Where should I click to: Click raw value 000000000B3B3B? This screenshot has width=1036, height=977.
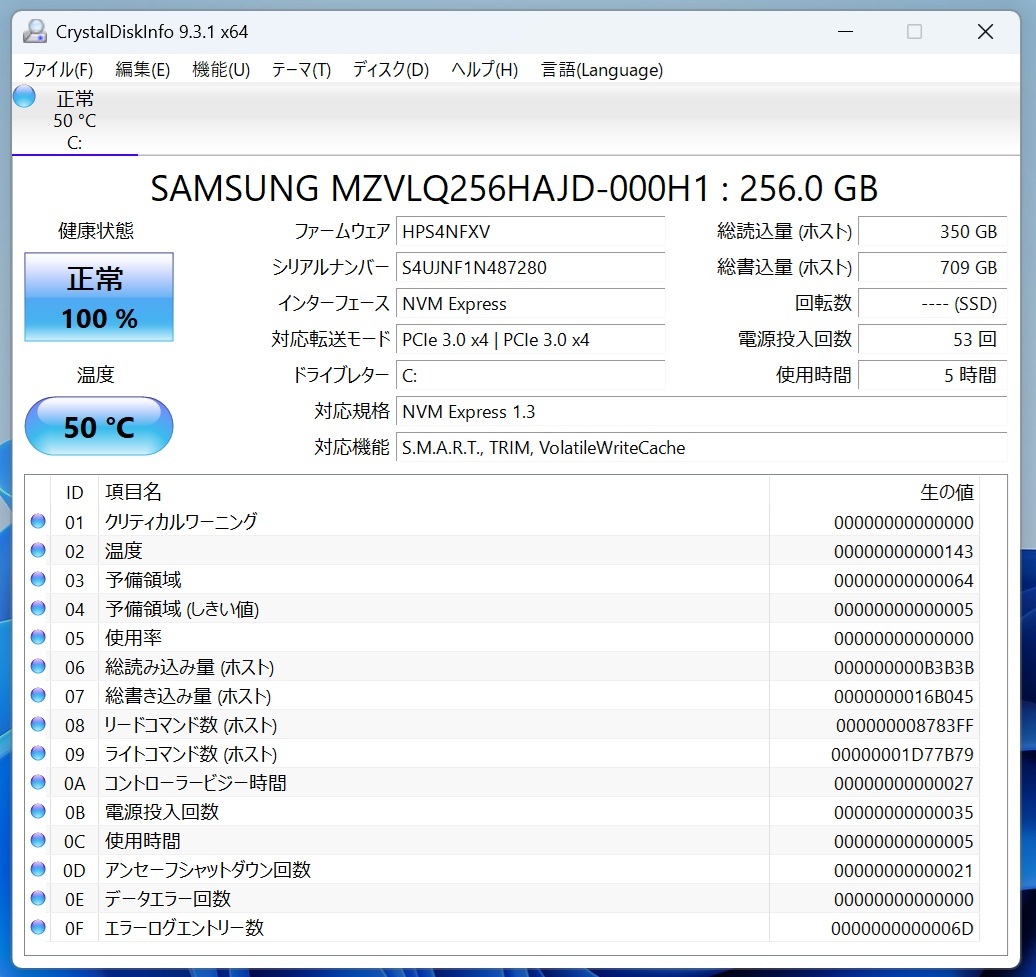click(x=903, y=667)
